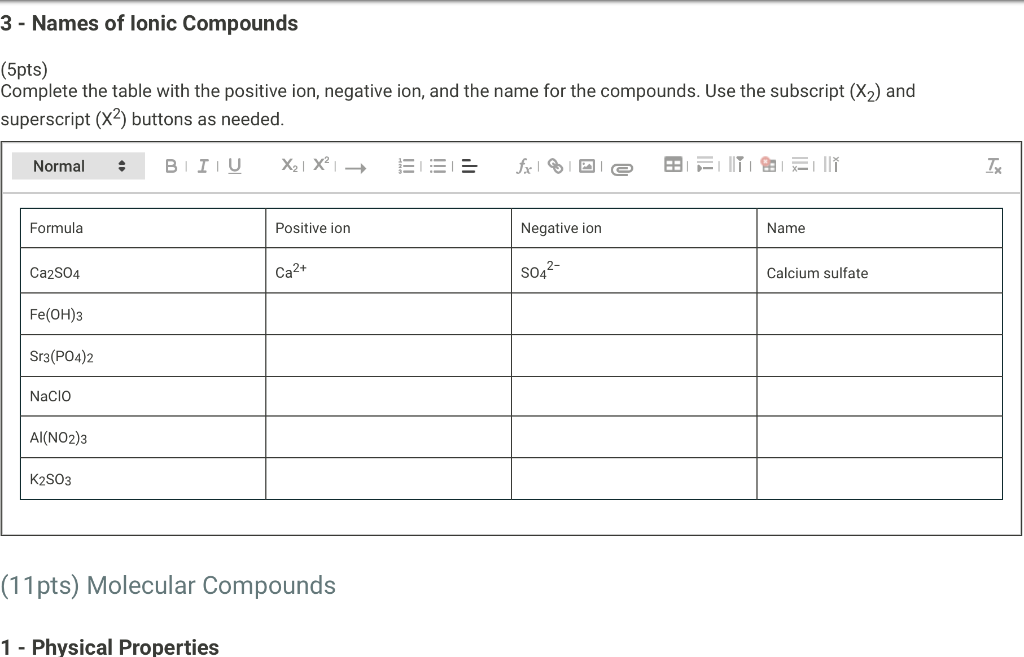Screen dimensions: 1024x657
Task: Click the red delete table icon
Action: 769,166
